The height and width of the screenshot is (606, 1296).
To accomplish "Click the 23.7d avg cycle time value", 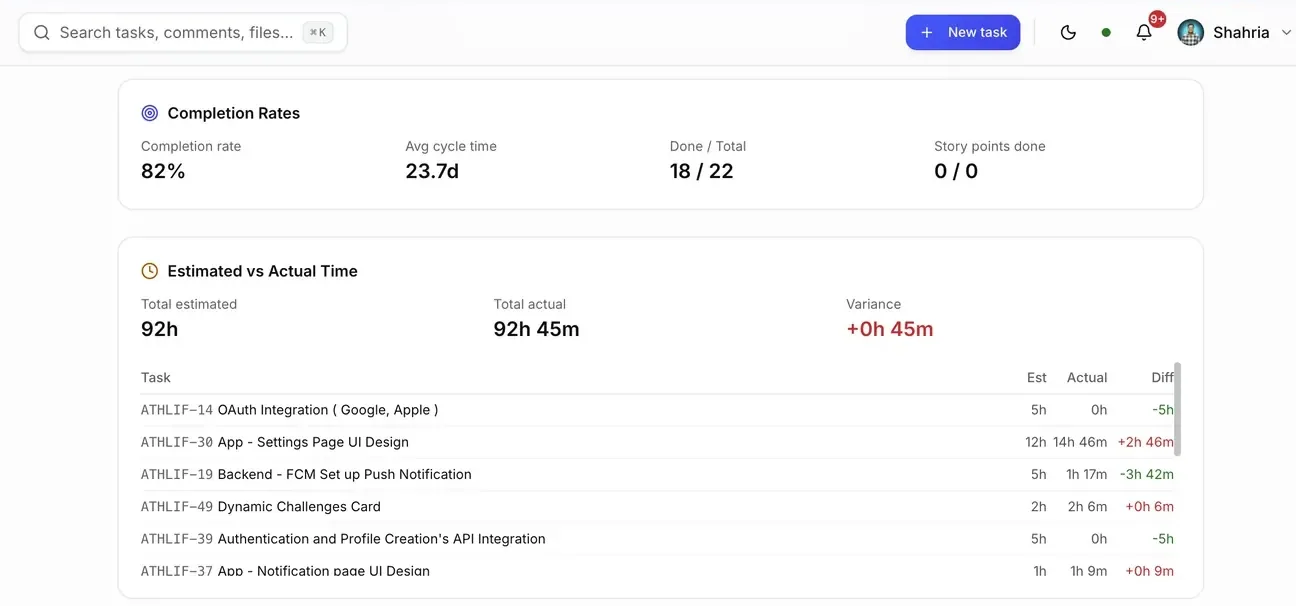I will [432, 171].
